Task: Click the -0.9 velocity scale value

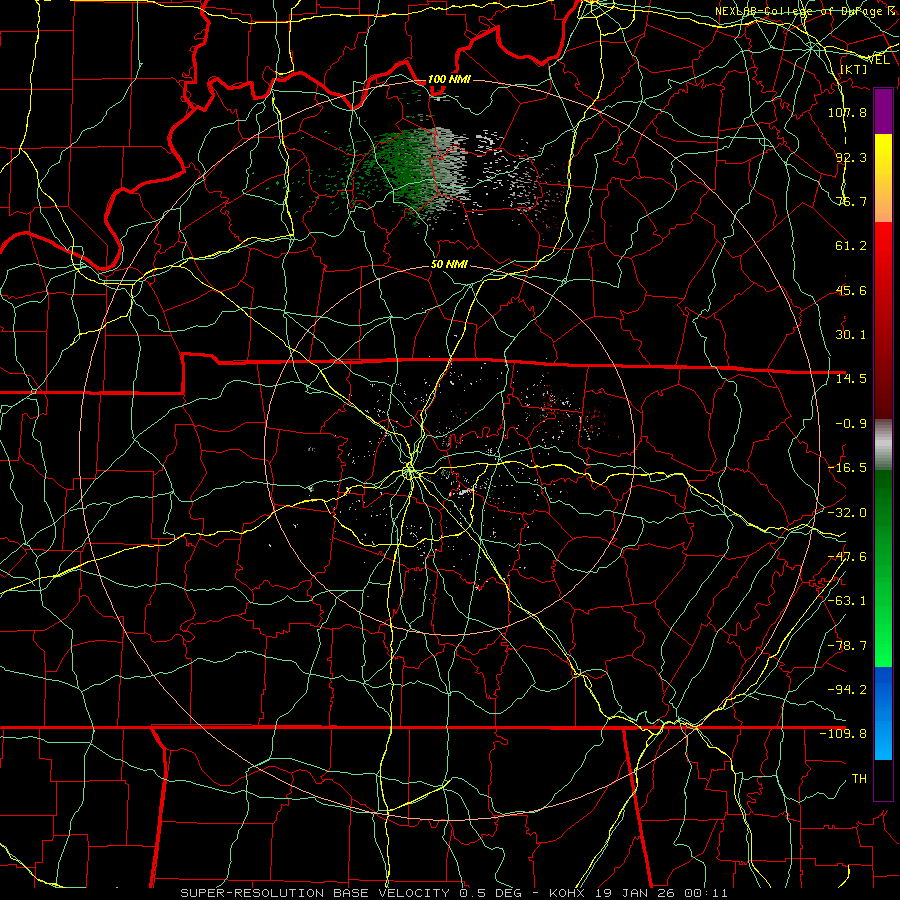Action: 851,424
